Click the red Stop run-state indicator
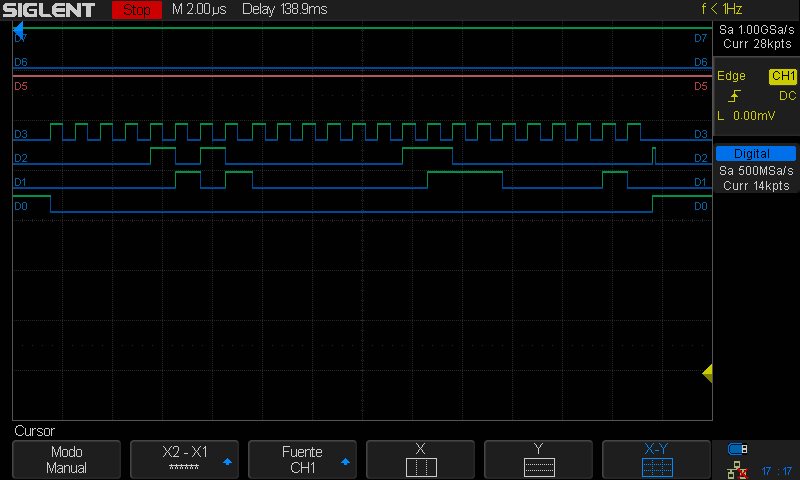This screenshot has width=800, height=480. coord(137,10)
